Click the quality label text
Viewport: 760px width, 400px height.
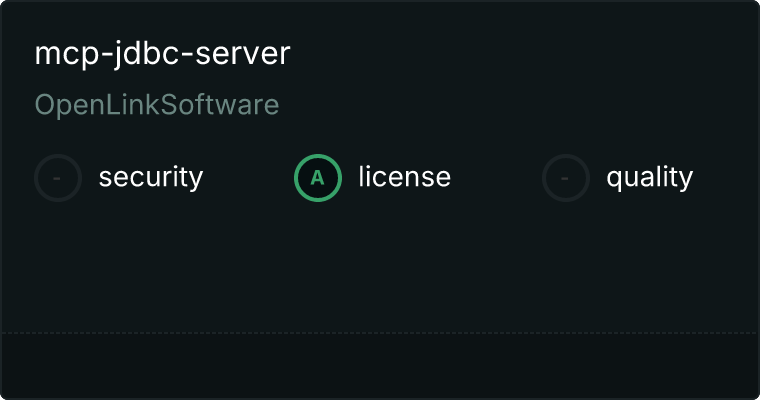pos(649,178)
